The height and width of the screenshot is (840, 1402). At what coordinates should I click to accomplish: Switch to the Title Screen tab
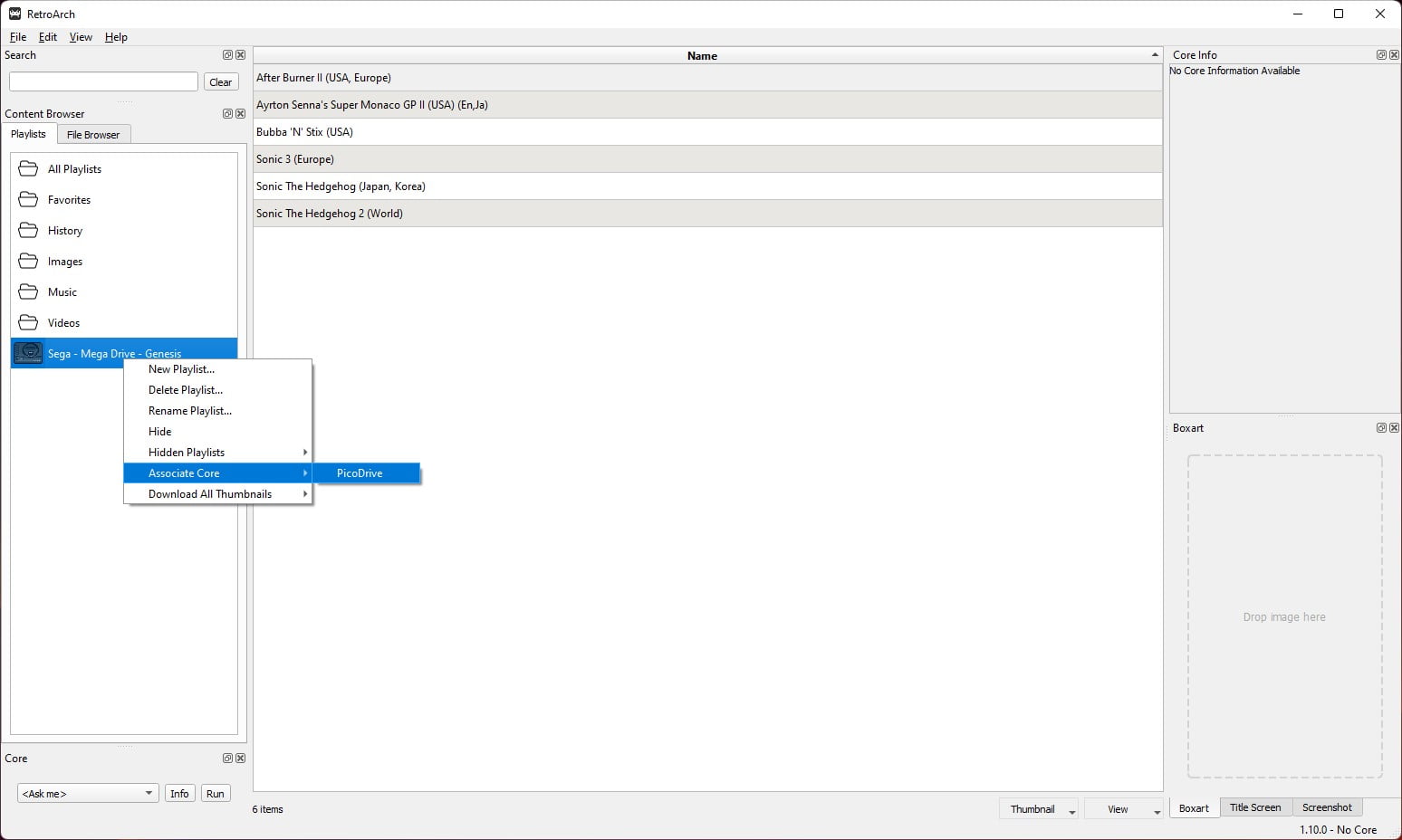coord(1255,807)
